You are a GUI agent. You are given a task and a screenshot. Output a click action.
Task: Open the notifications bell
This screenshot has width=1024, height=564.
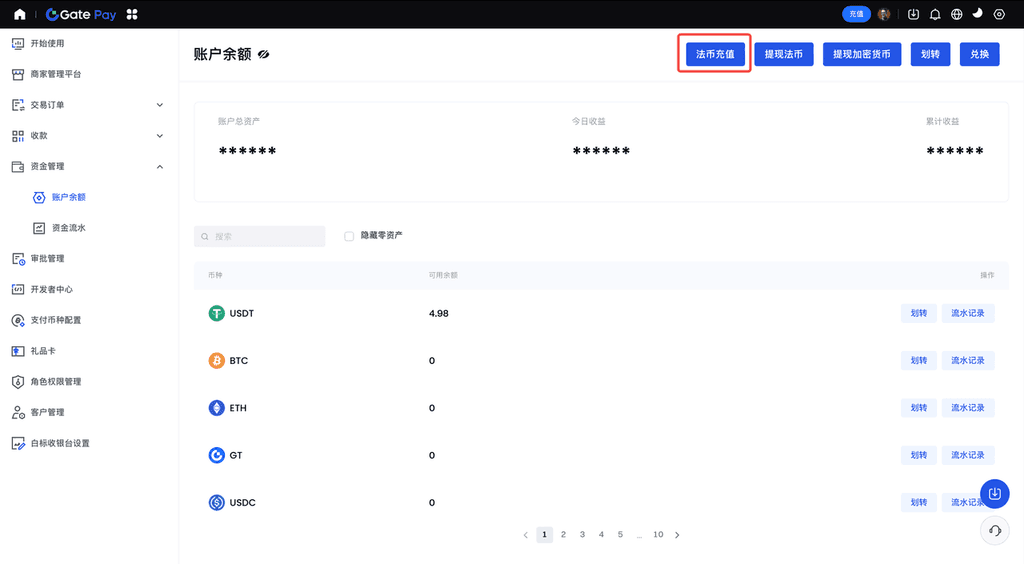(935, 14)
